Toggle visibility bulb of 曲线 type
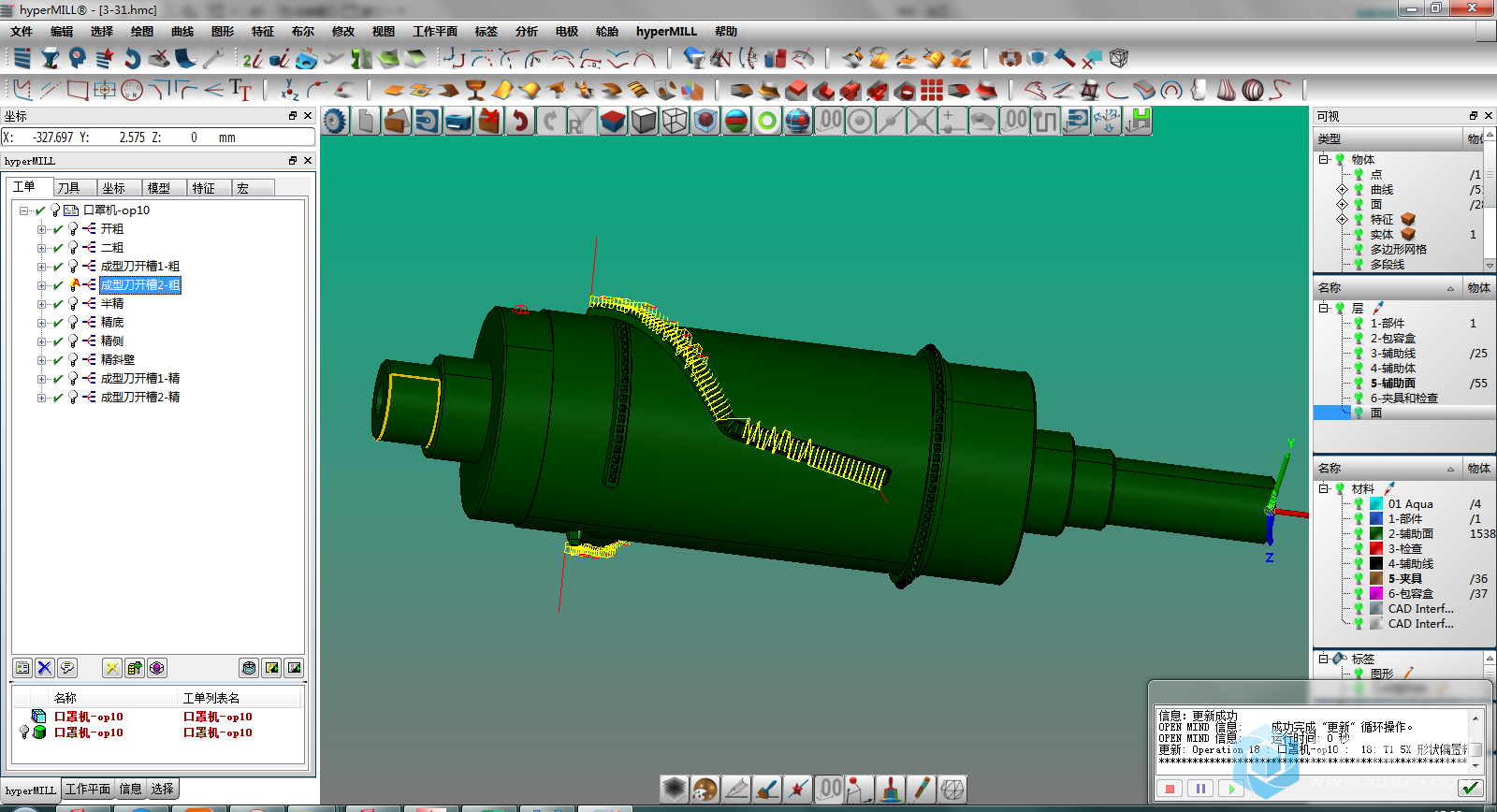Viewport: 1497px width, 812px height. pos(1359,189)
